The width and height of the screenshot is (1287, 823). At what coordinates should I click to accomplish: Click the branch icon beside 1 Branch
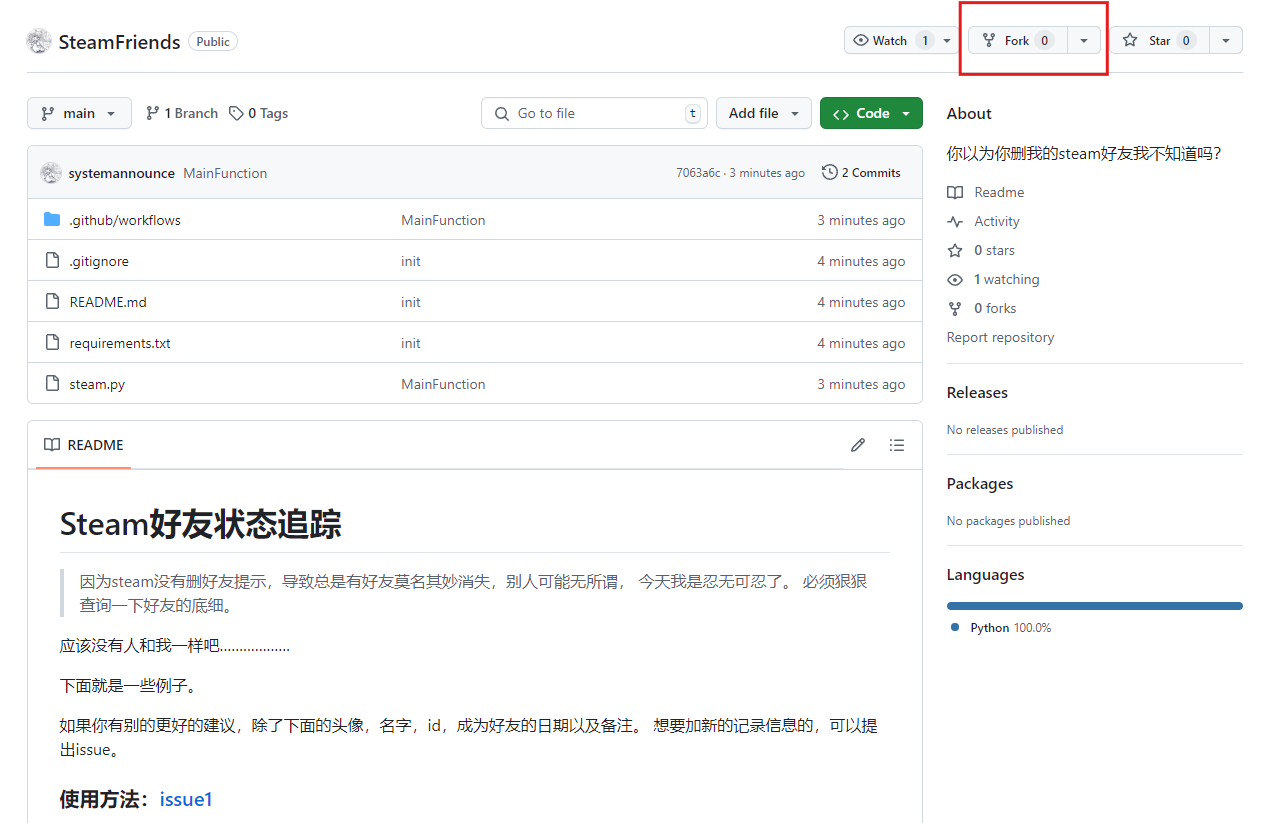point(152,113)
